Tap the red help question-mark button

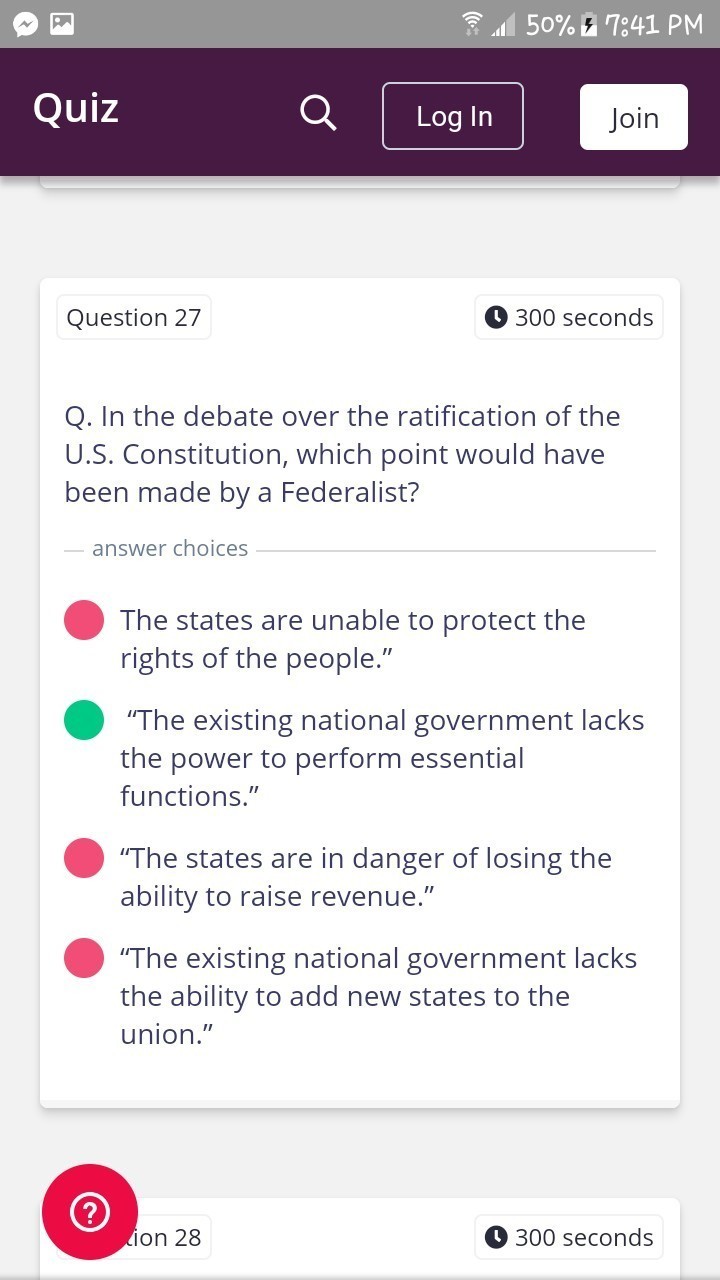[90, 1212]
